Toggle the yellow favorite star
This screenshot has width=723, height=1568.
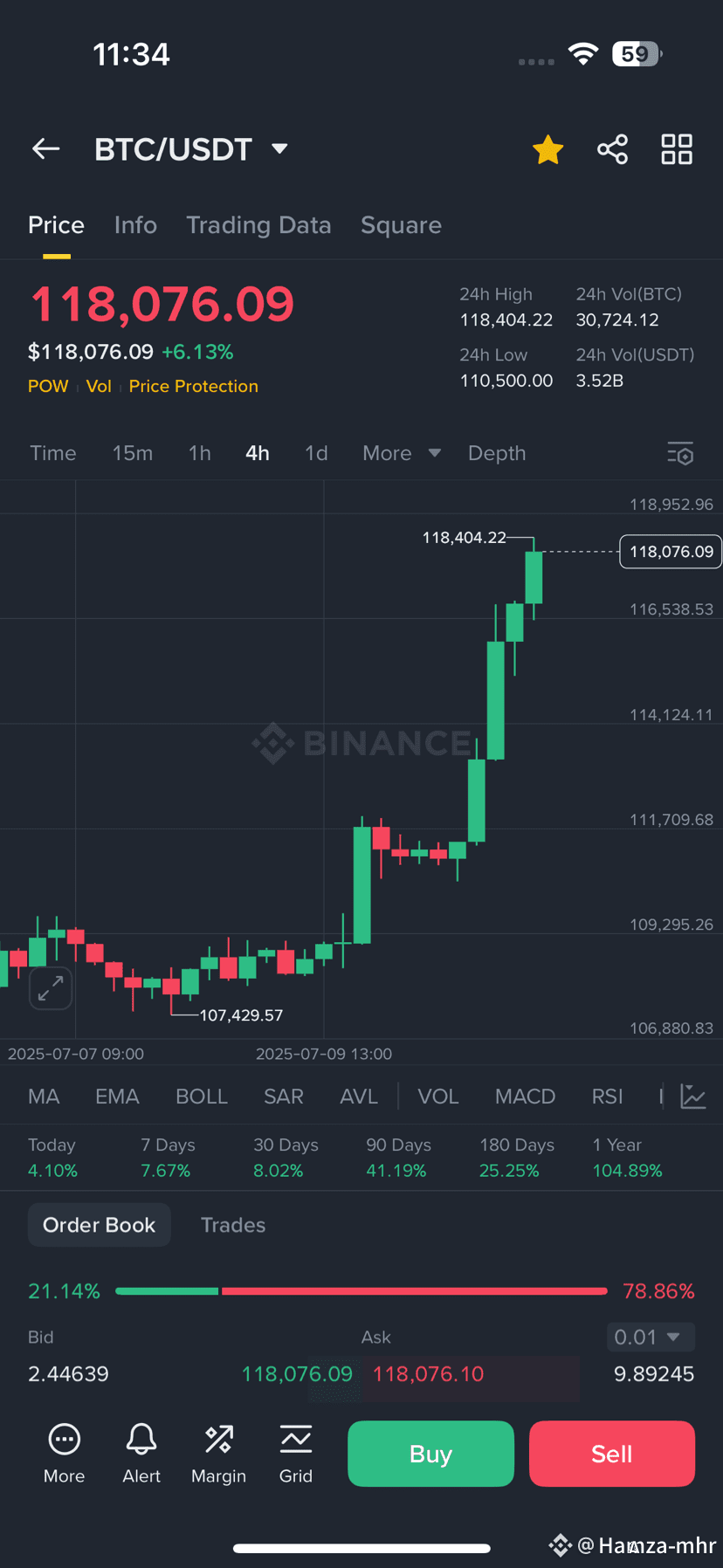tap(548, 149)
